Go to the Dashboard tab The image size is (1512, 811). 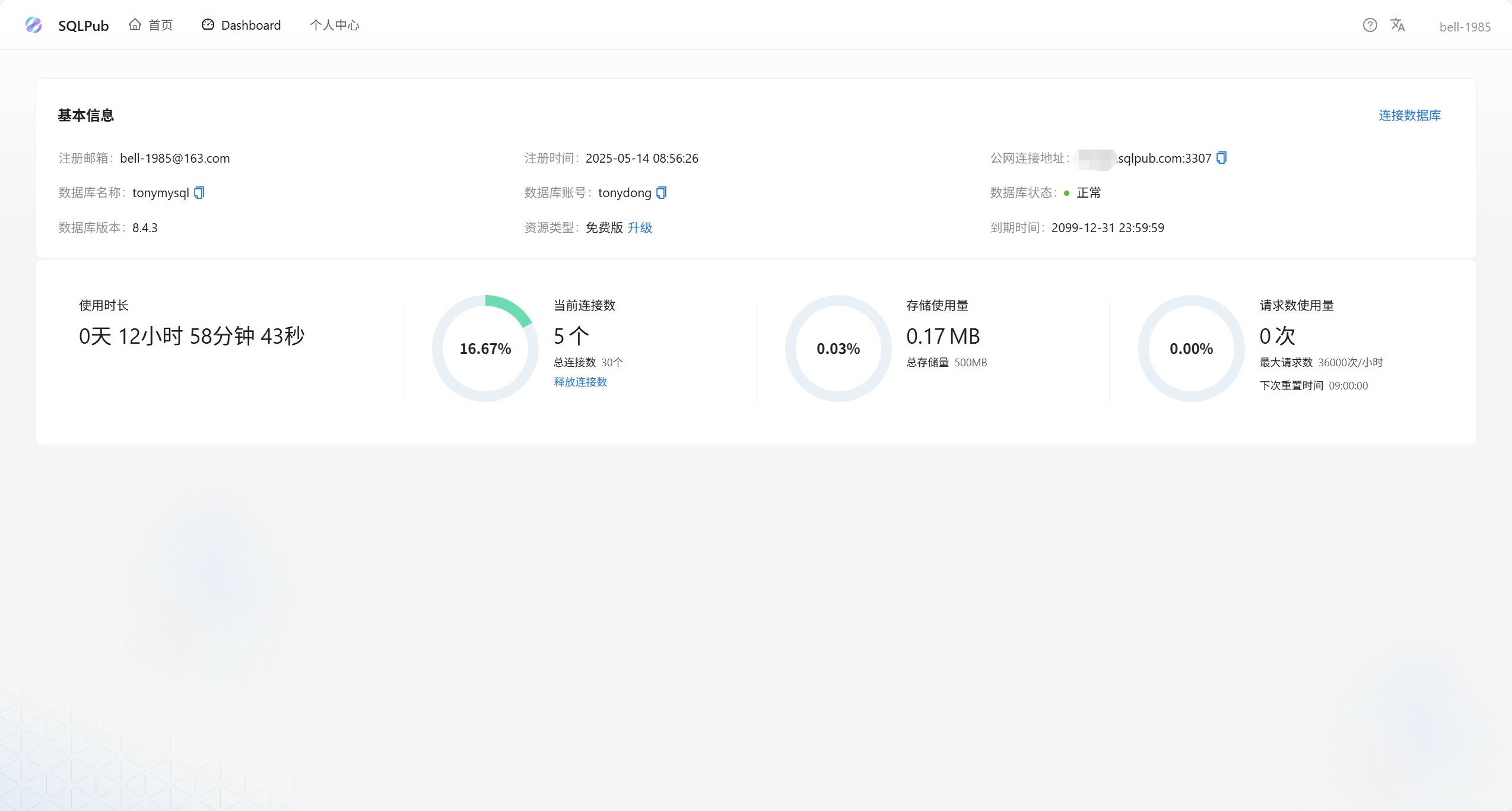tap(250, 25)
